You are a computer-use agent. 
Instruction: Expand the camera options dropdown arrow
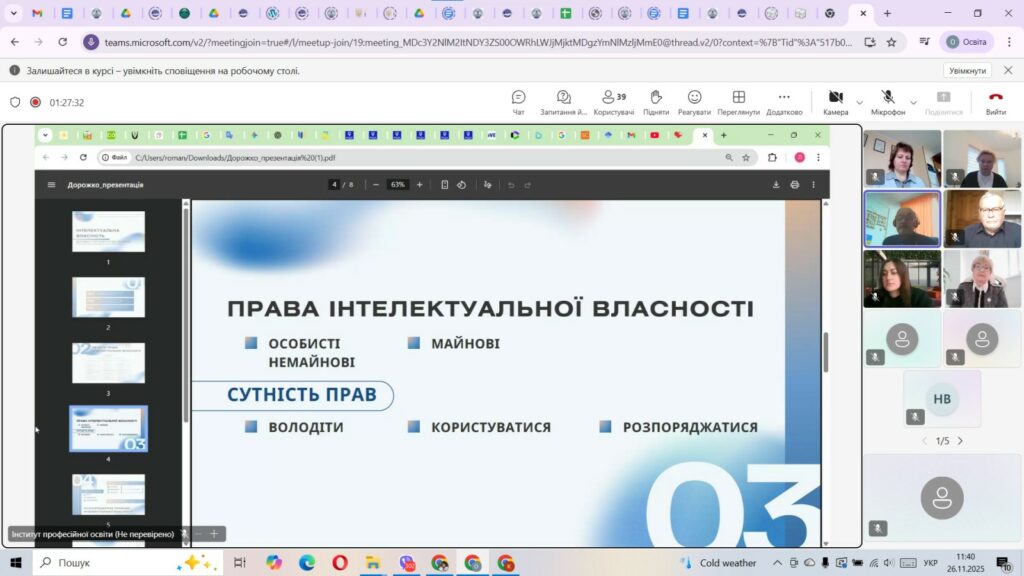pyautogui.click(x=859, y=102)
